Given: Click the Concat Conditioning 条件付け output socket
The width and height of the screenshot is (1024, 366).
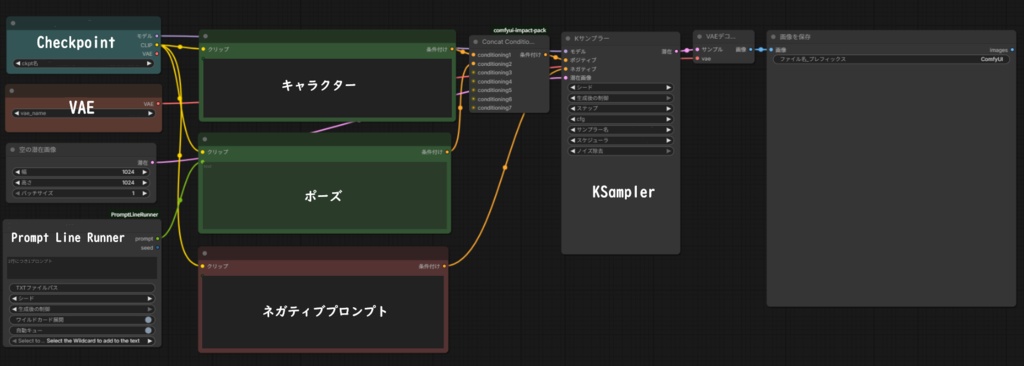Looking at the screenshot, I should [545, 55].
